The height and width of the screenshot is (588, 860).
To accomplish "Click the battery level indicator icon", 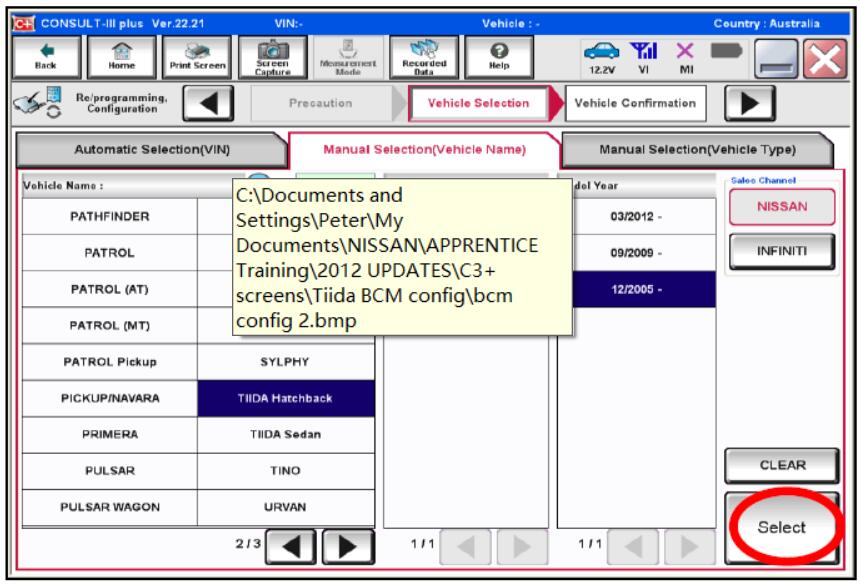I will tap(726, 51).
